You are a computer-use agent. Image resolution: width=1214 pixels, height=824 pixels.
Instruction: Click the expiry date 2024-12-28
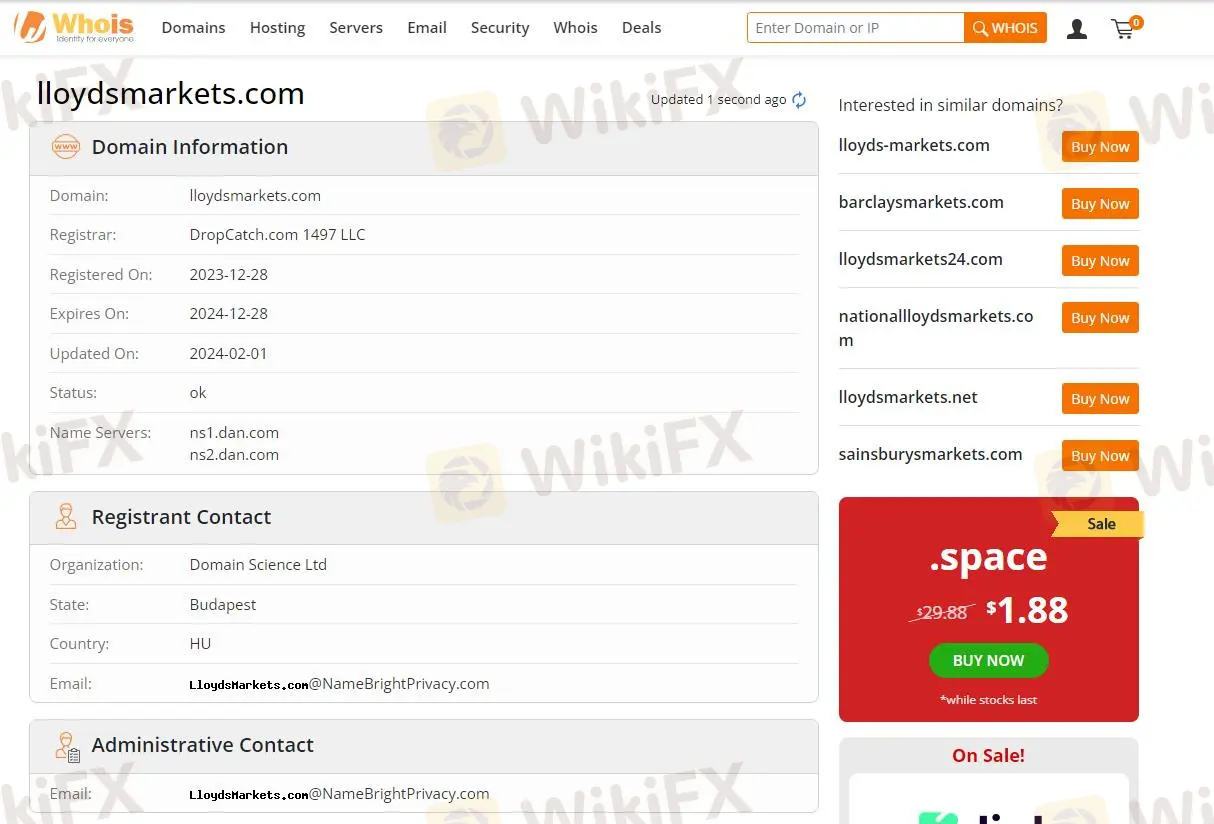229,313
